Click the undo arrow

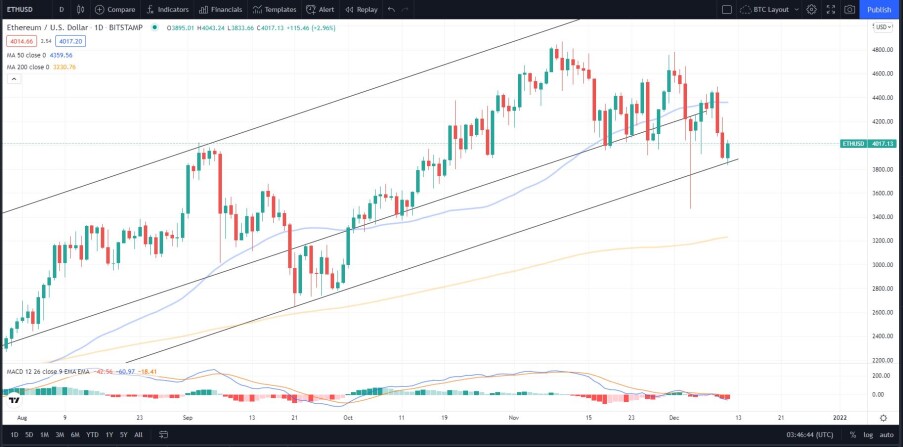[392, 9]
